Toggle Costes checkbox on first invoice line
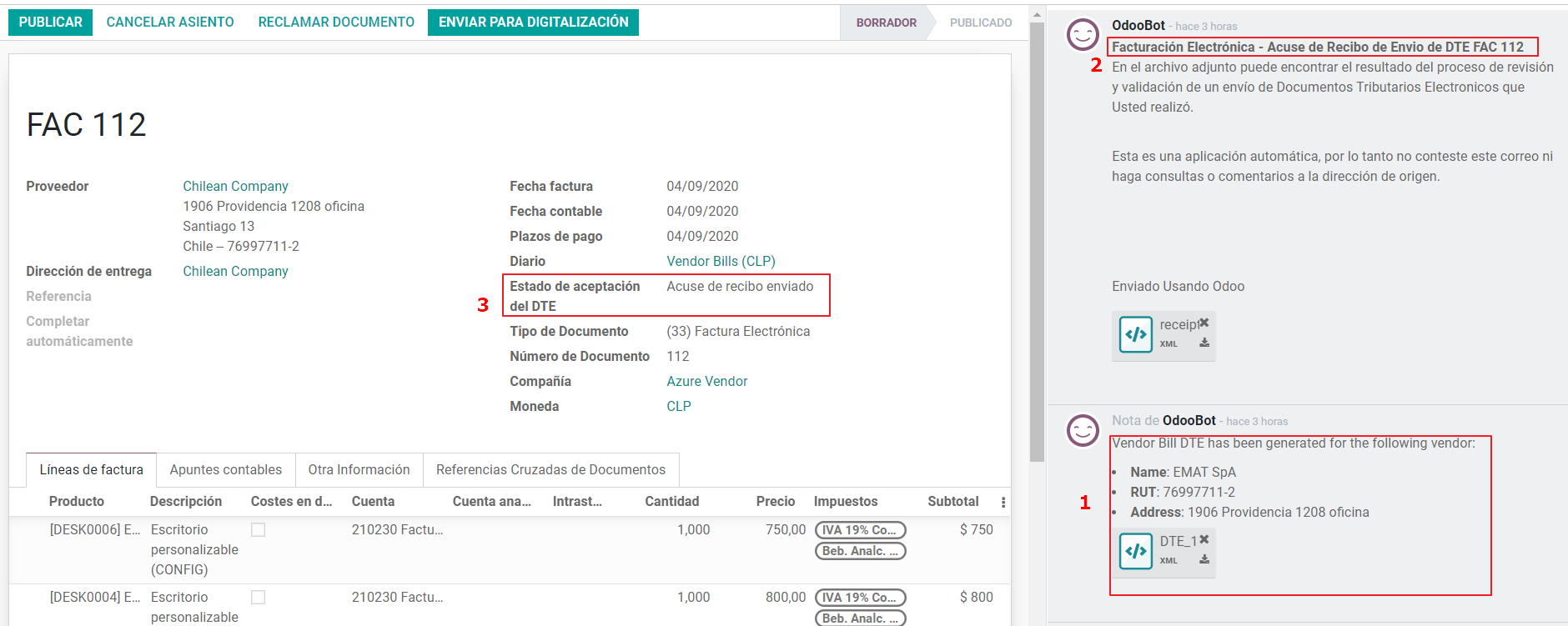Image resolution: width=1568 pixels, height=626 pixels. point(259,530)
